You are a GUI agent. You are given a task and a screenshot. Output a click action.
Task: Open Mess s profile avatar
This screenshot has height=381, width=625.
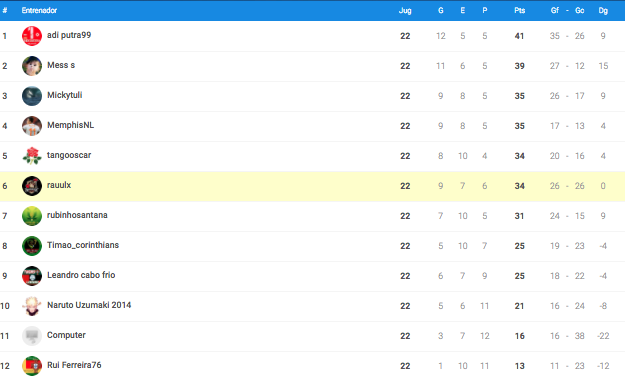pos(32,66)
